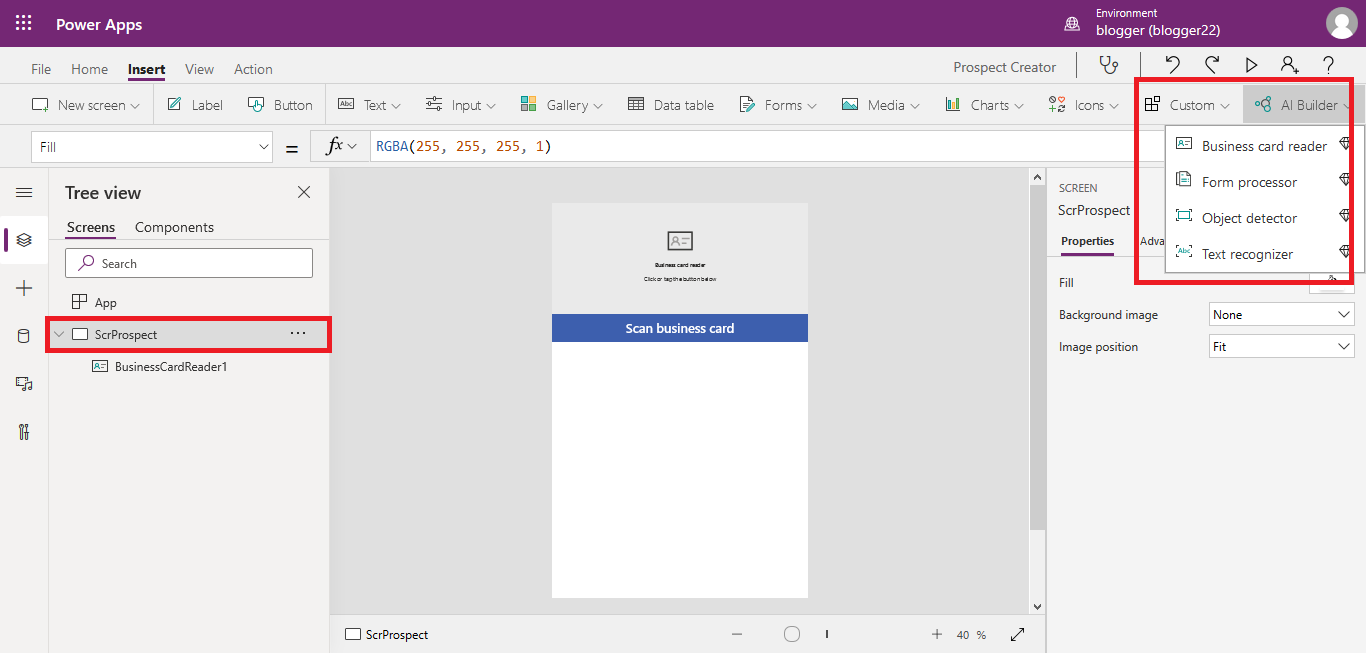Run the App checker stethoscope icon
This screenshot has width=1366, height=653.
coord(1108,65)
